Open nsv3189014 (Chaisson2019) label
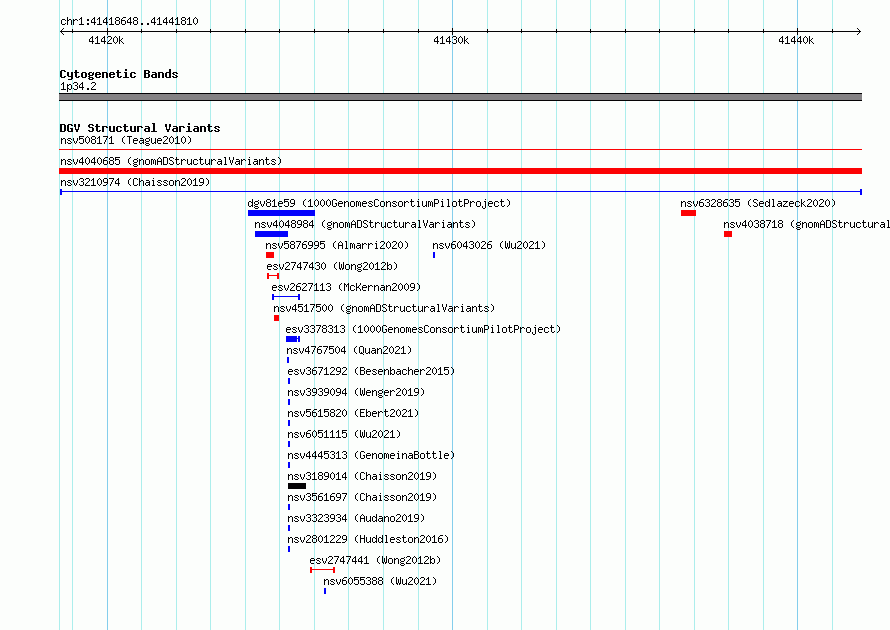This screenshot has height=630, width=890. click(362, 476)
